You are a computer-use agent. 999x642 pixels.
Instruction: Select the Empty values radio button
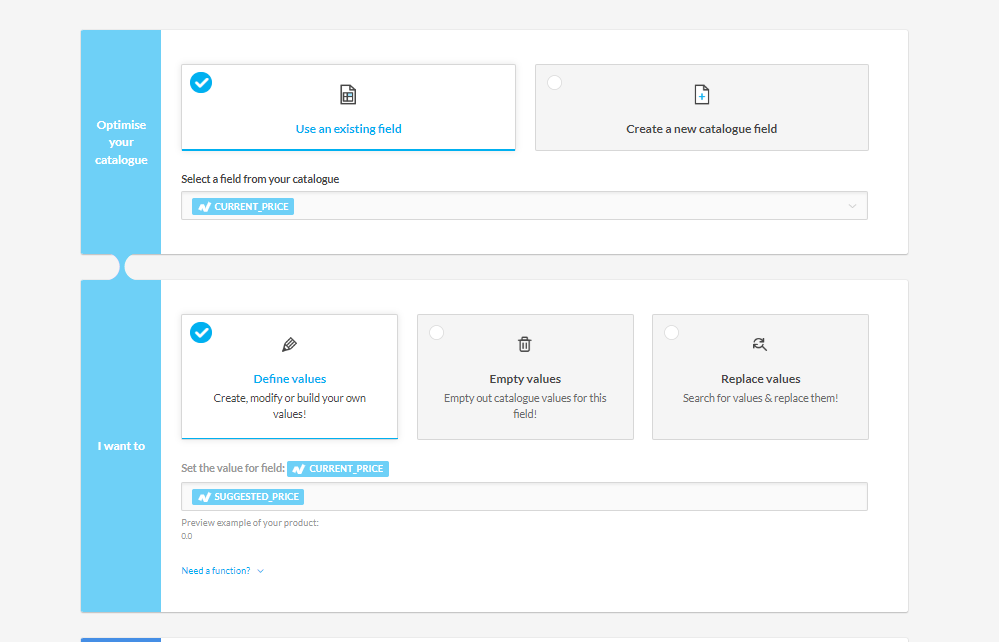[436, 333]
